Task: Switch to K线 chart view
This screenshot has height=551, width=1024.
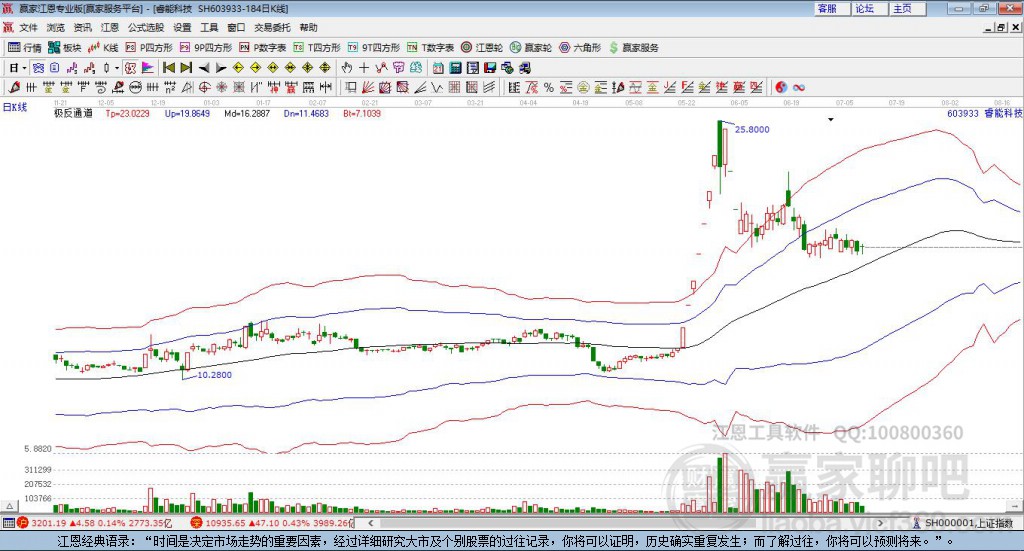Action: (103, 48)
